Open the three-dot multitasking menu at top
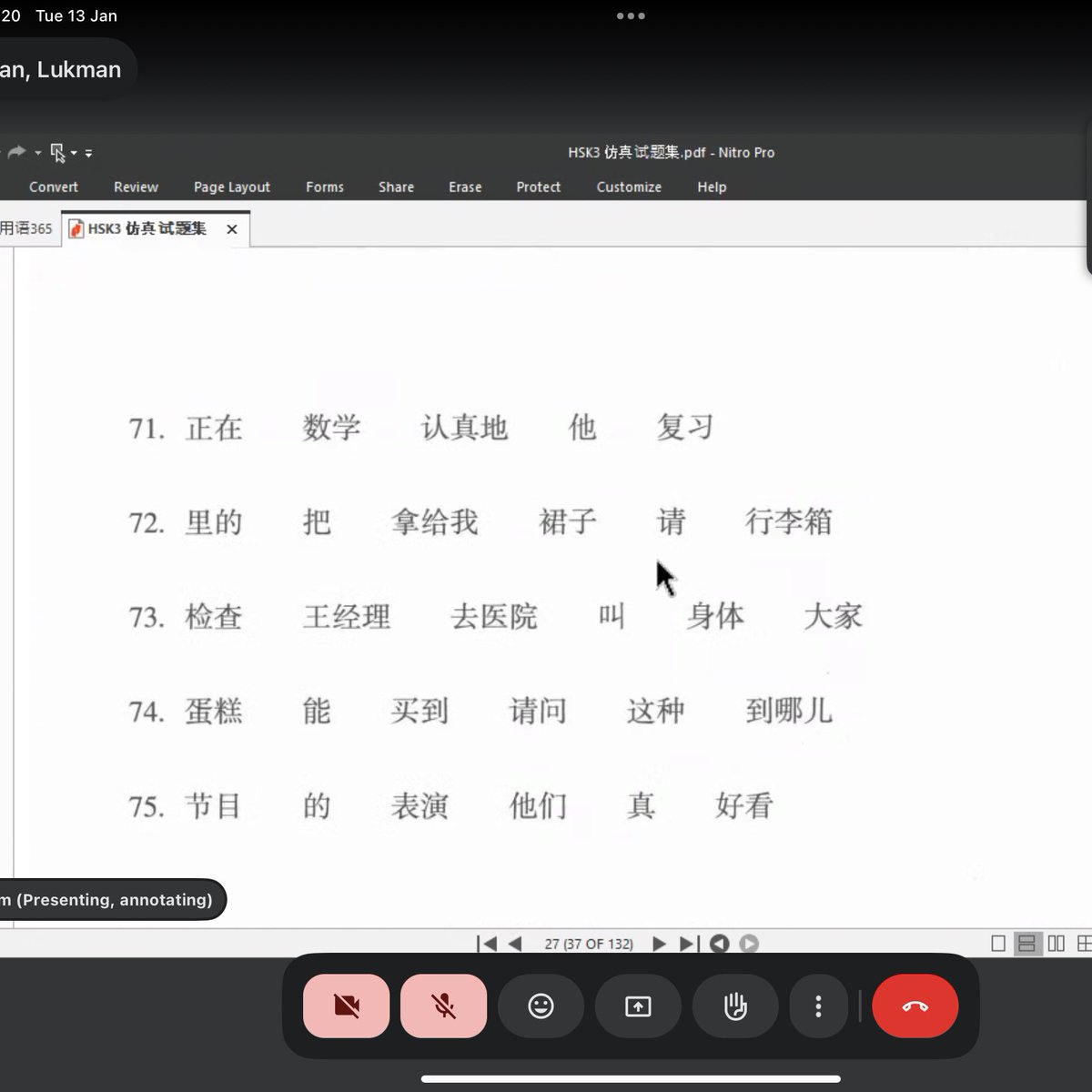The width and height of the screenshot is (1092, 1092). (631, 15)
